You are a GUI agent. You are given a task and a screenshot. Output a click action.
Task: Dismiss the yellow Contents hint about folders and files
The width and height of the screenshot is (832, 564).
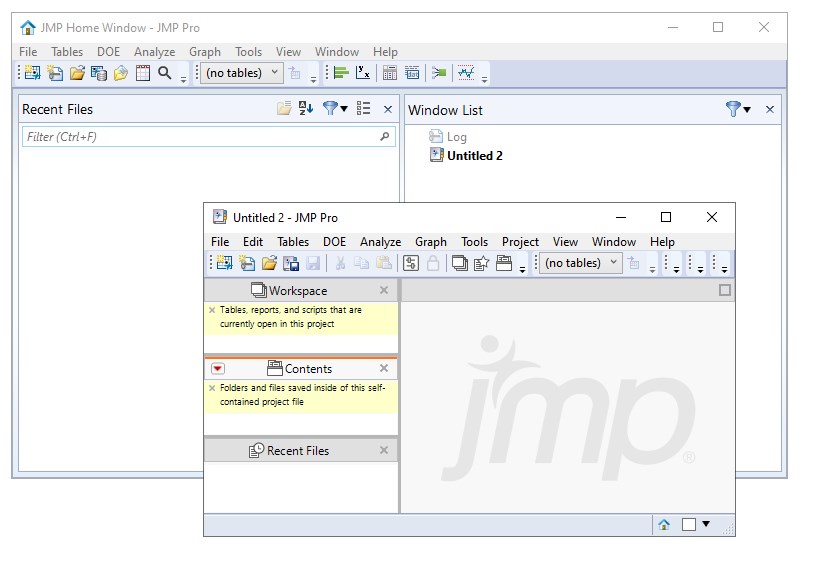point(212,388)
